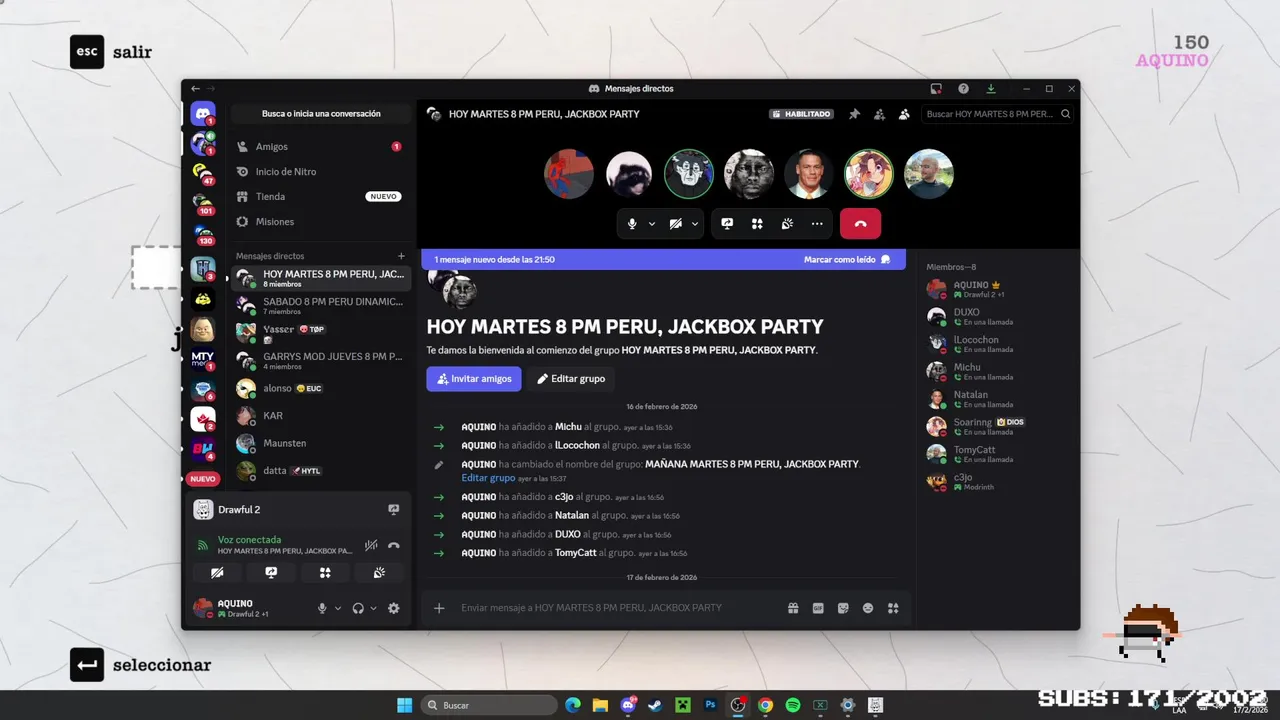The height and width of the screenshot is (720, 1280).
Task: Mute microphone in the call controls
Action: point(632,224)
